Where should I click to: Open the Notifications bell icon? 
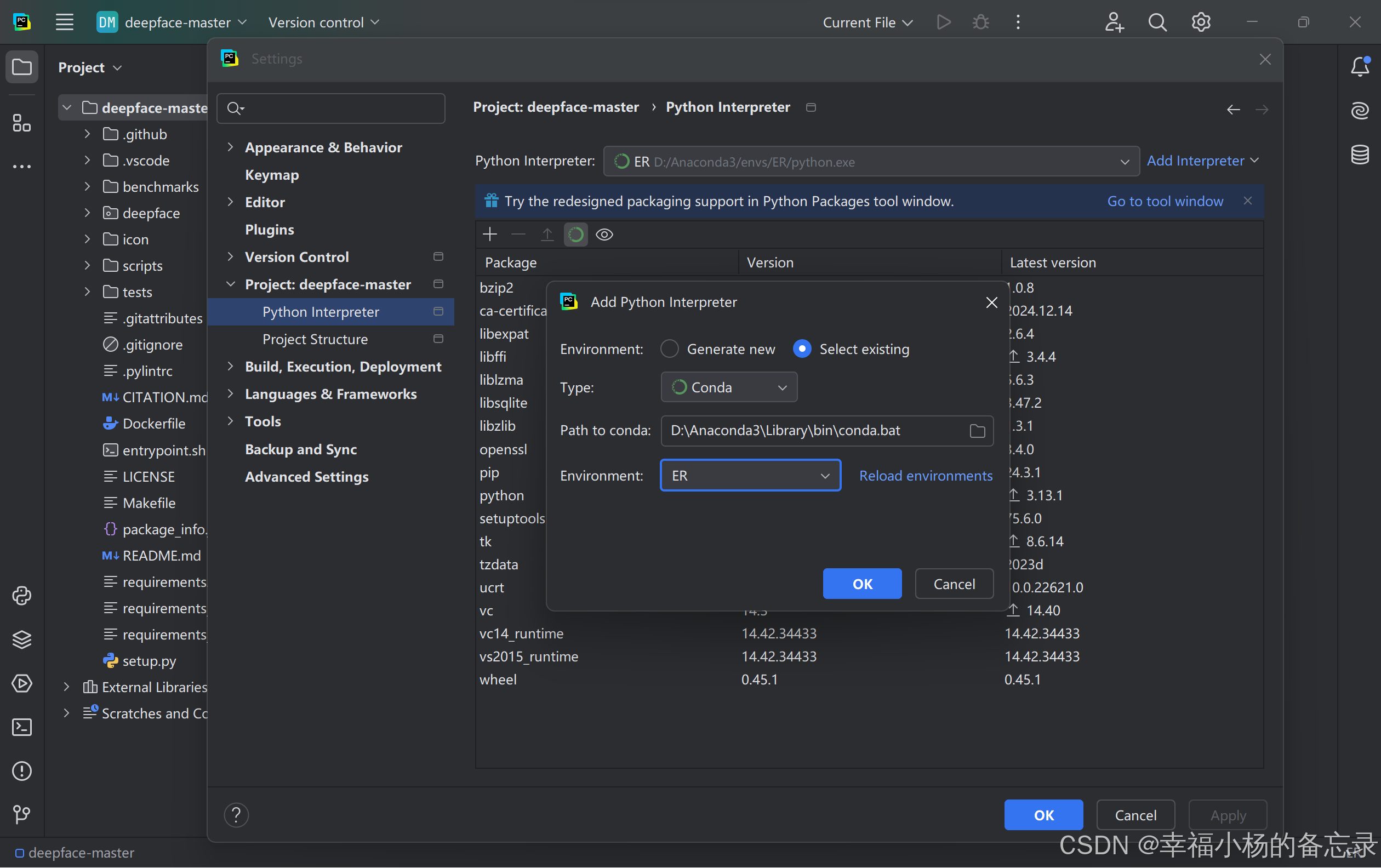pos(1360,67)
